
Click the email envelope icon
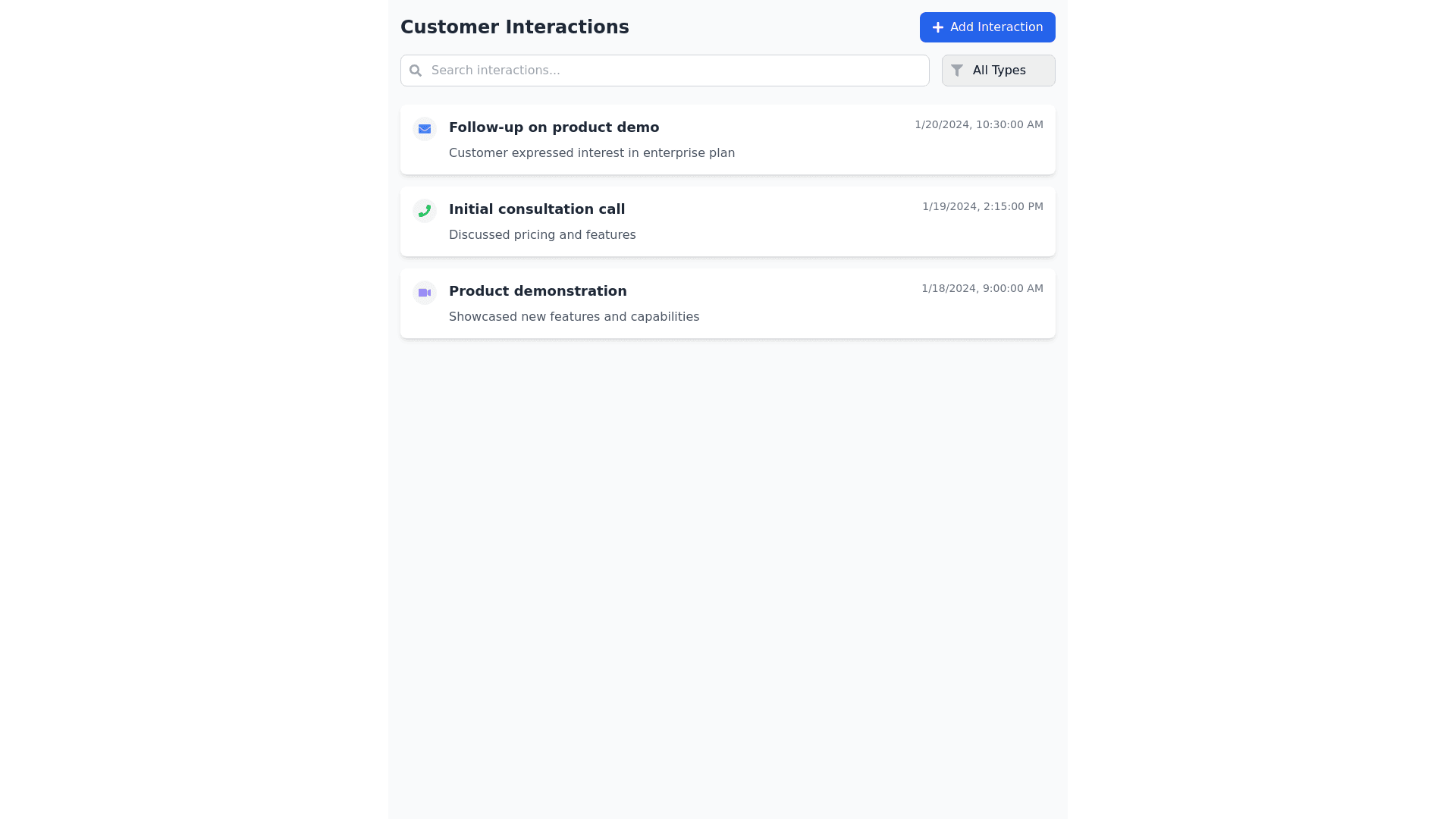(425, 129)
